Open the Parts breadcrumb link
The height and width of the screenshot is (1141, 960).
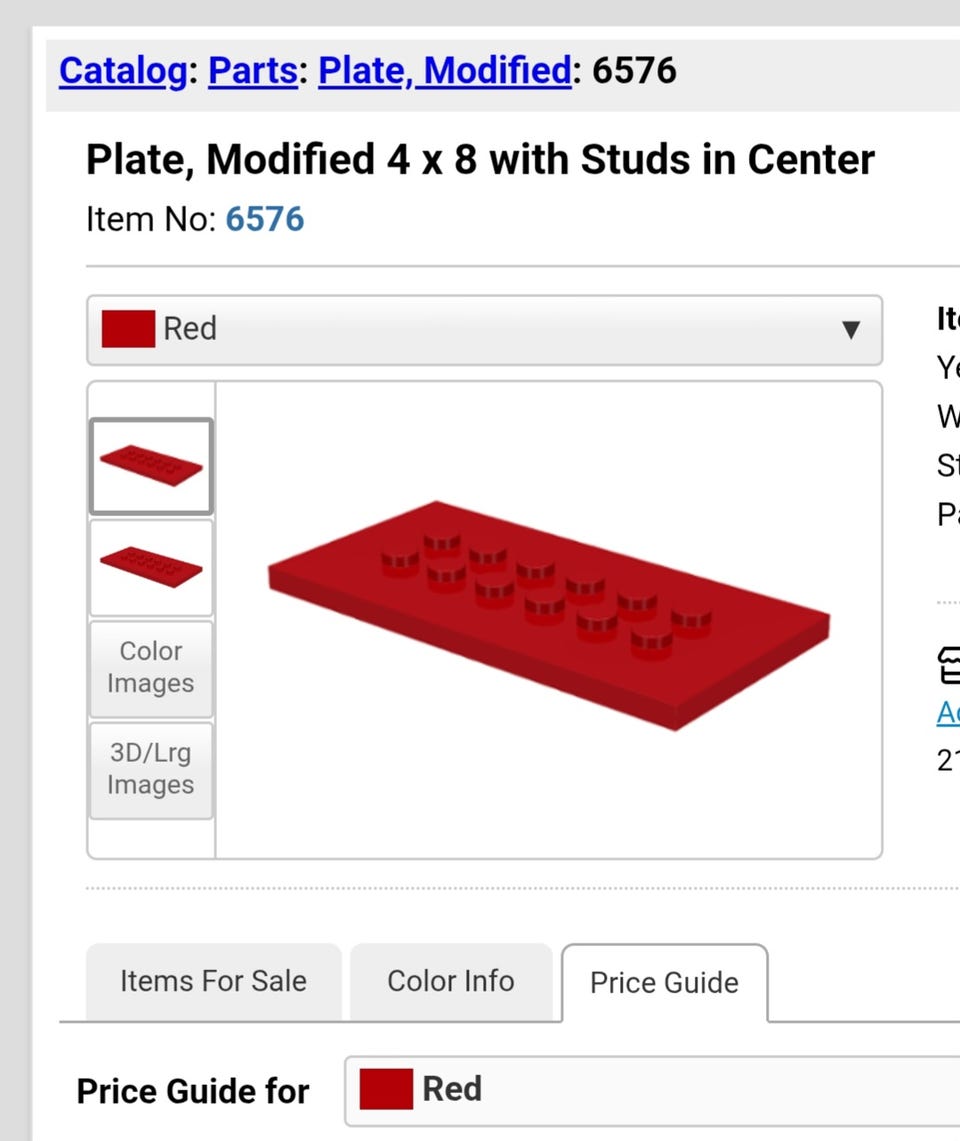coord(253,71)
